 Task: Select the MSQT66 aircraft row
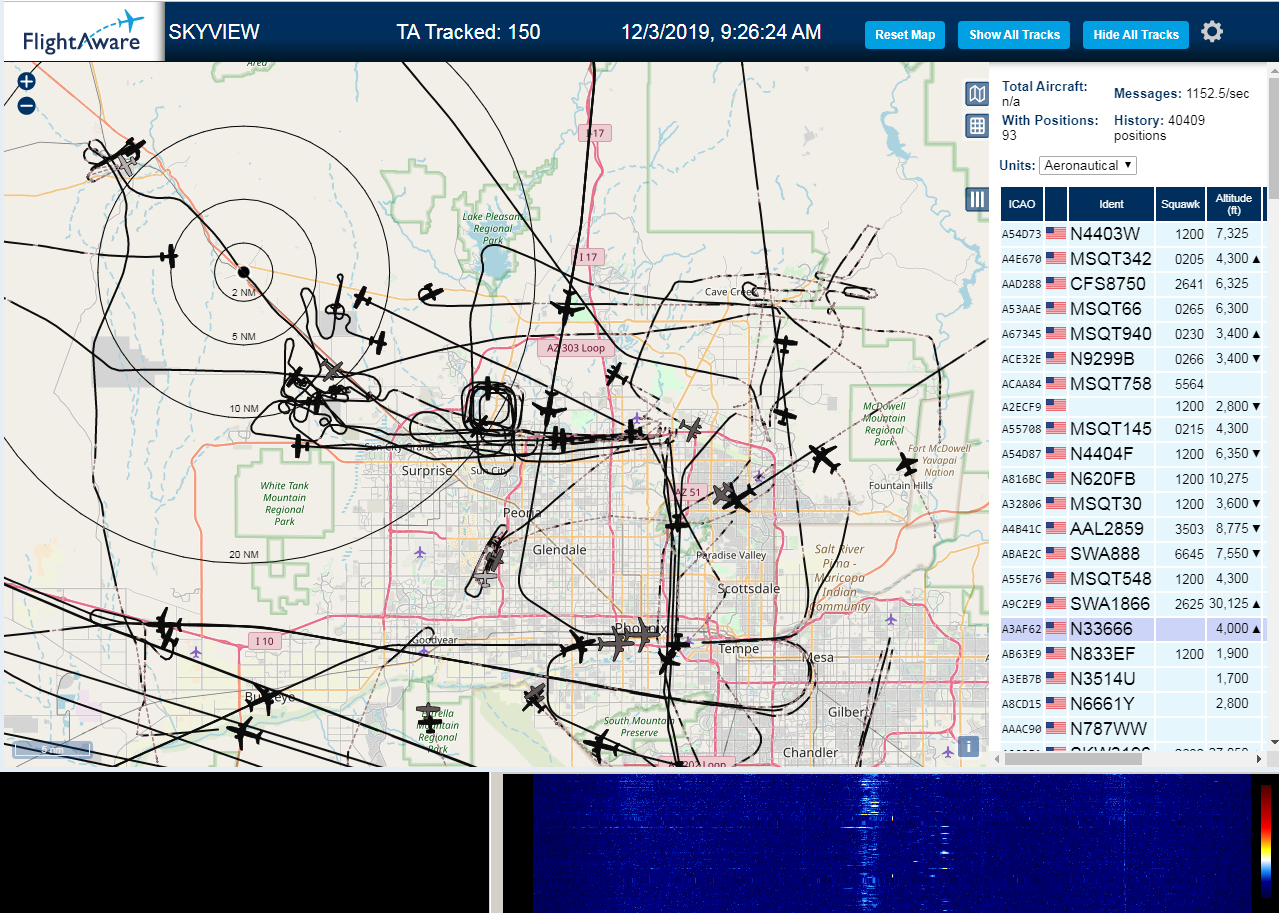1133,309
